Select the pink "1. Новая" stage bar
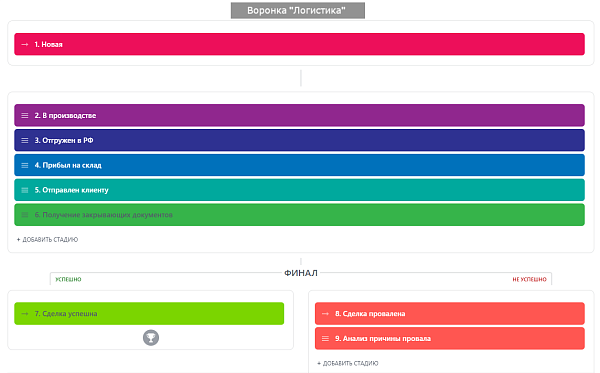The image size is (600, 373). [299, 44]
